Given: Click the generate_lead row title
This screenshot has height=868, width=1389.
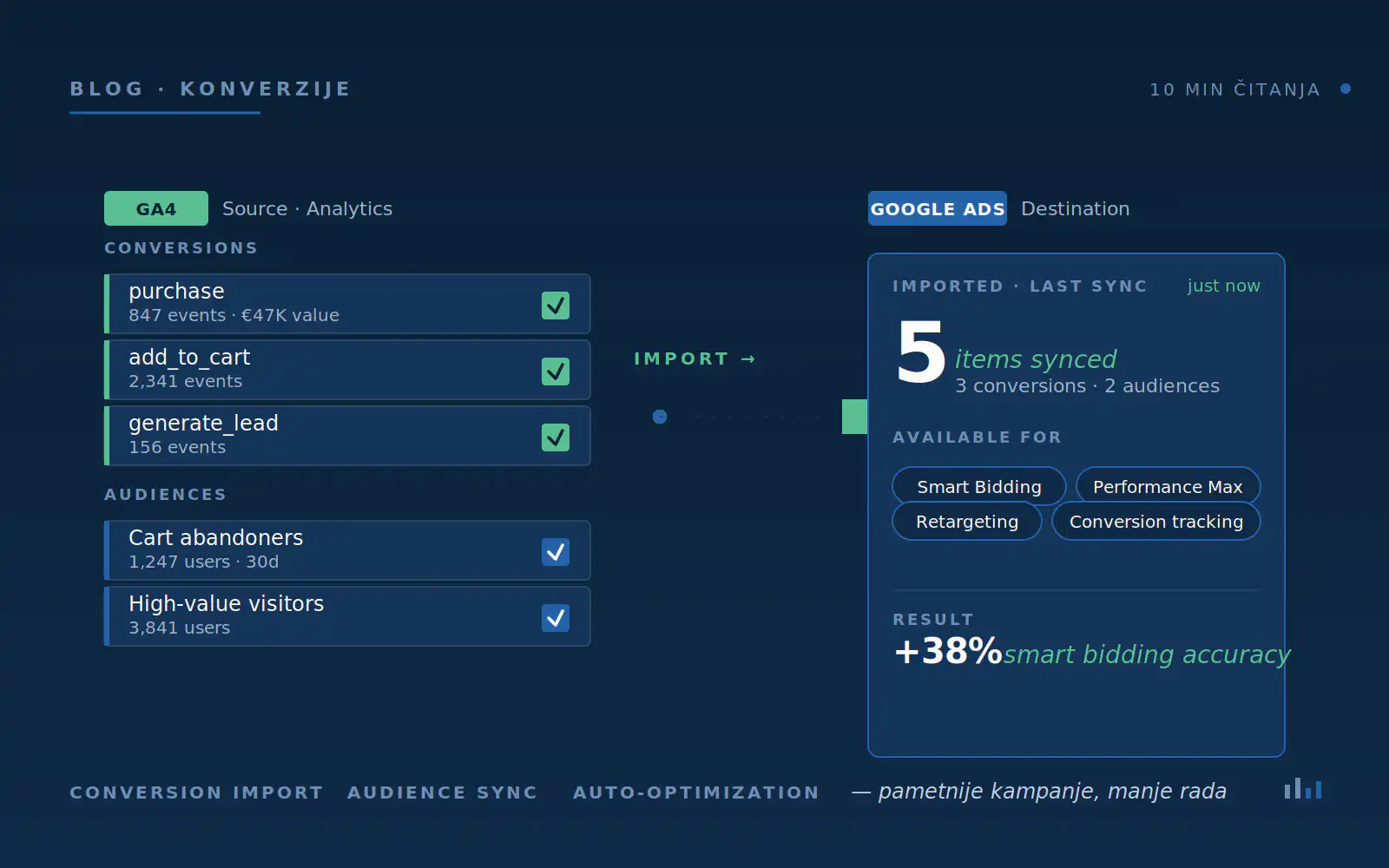Looking at the screenshot, I should [203, 424].
